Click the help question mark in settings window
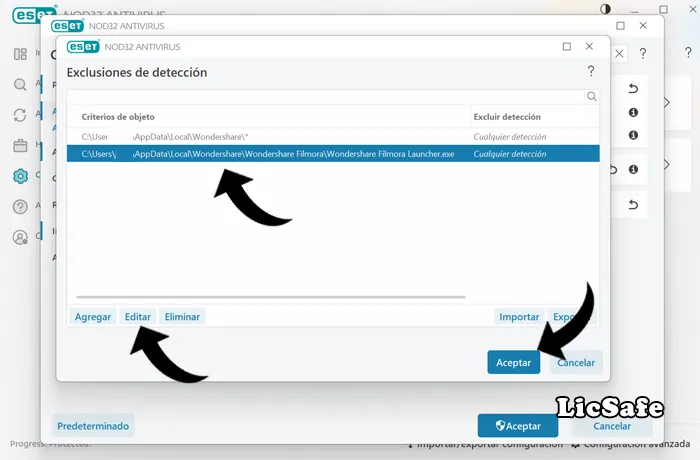 pos(643,54)
